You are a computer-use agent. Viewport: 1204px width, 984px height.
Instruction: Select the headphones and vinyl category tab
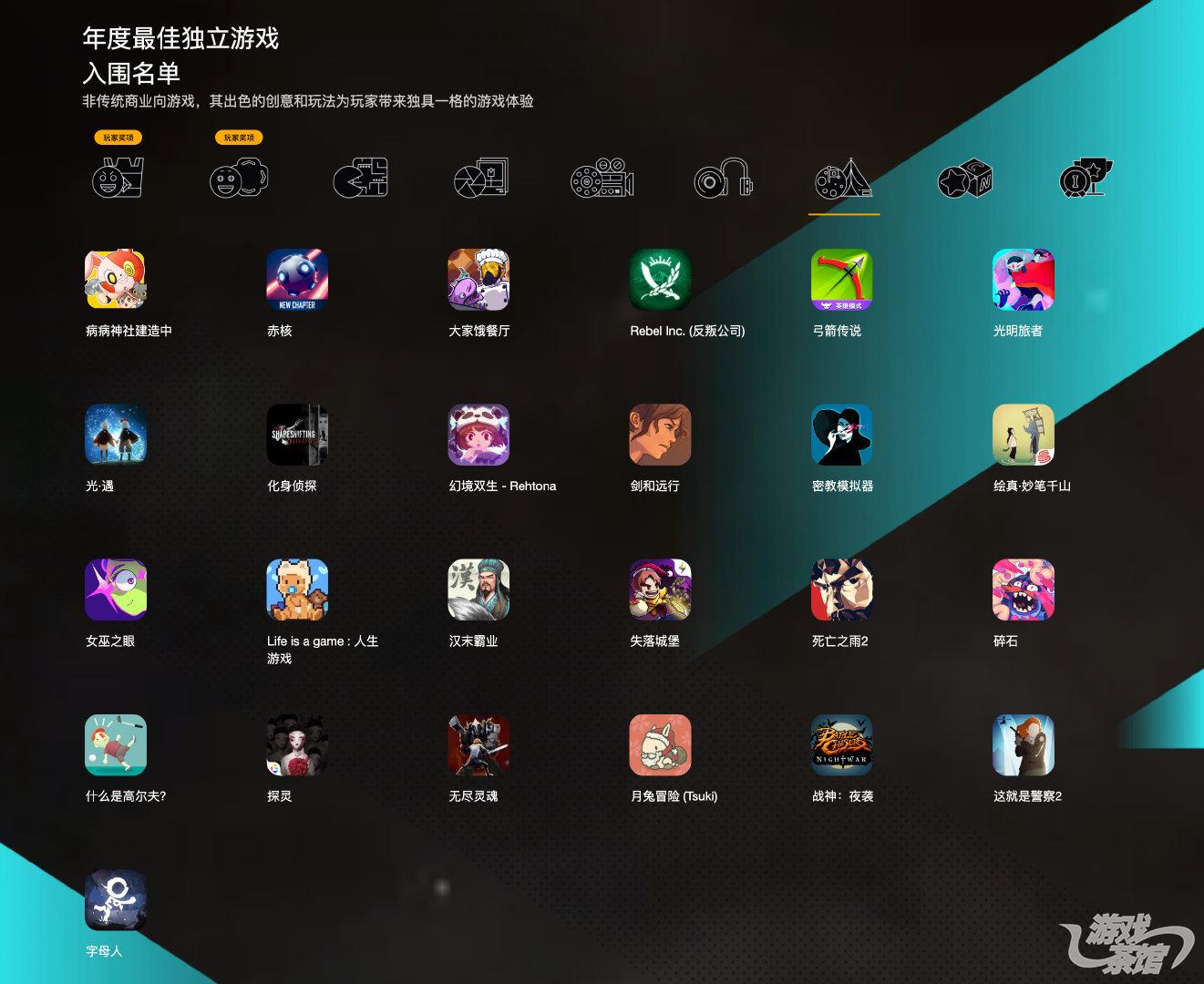pyautogui.click(x=724, y=178)
